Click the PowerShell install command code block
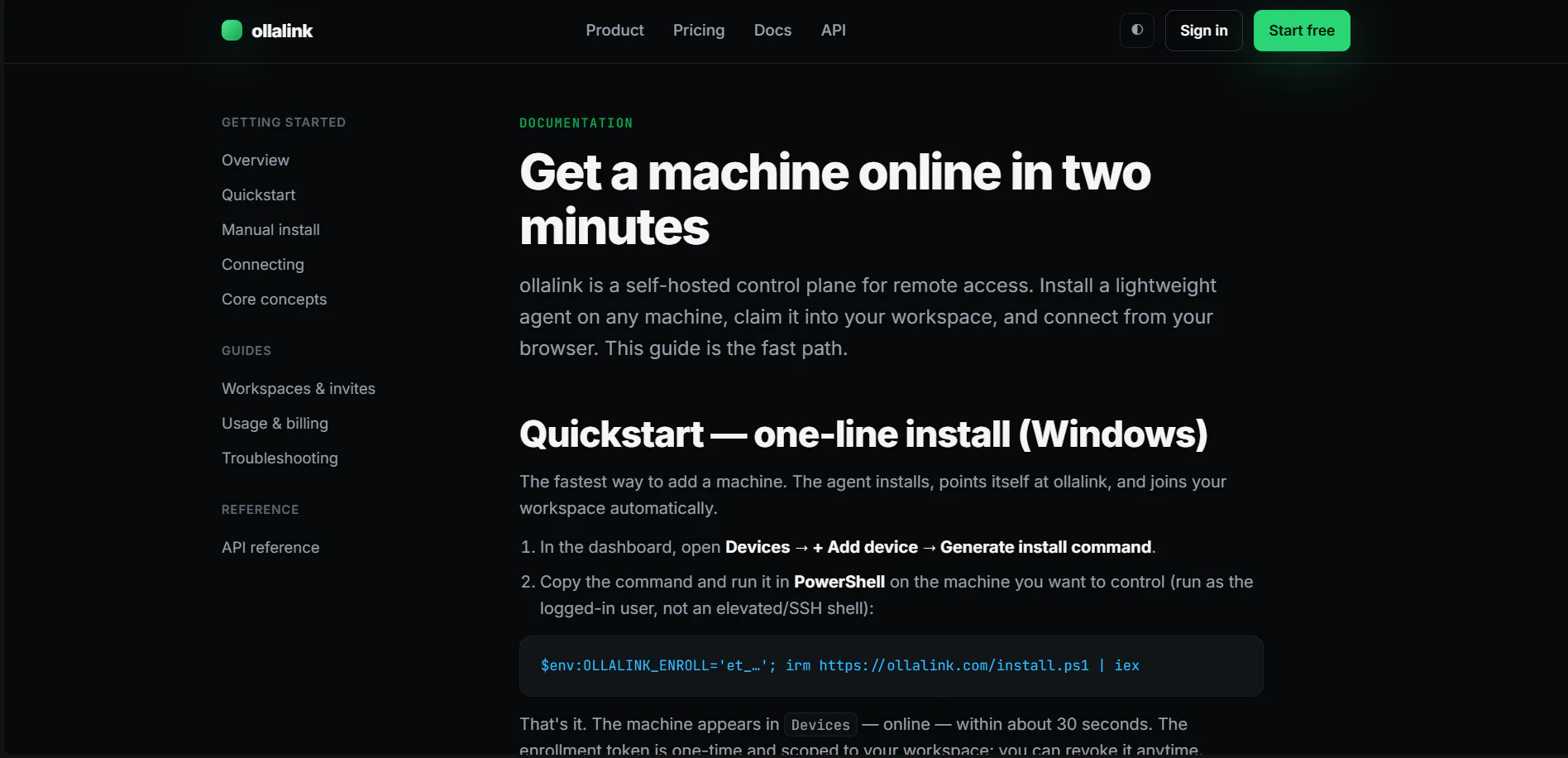The image size is (1568, 758). pyautogui.click(x=891, y=666)
